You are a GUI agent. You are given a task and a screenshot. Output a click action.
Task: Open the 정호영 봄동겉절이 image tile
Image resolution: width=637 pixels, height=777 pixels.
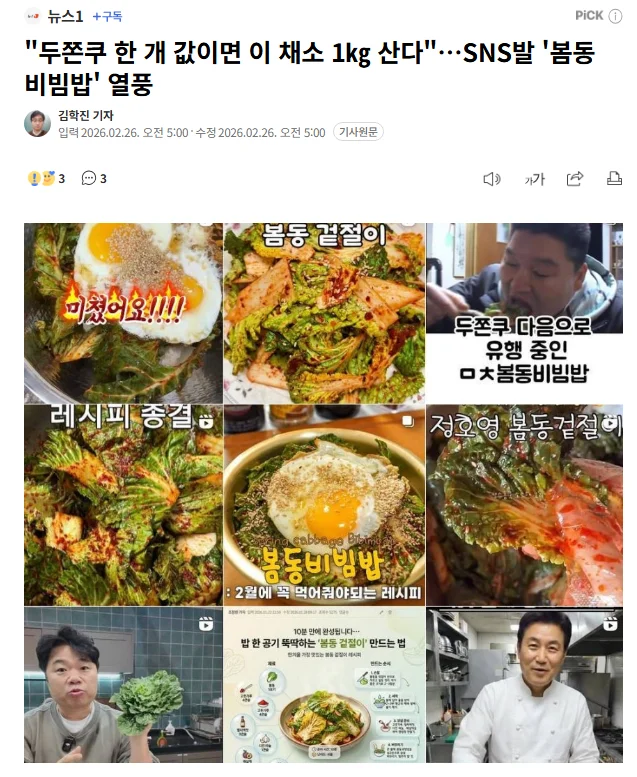[x=524, y=505]
